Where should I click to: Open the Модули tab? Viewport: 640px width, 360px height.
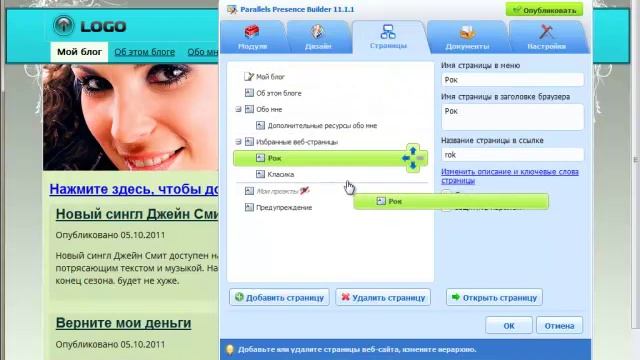tap(252, 37)
